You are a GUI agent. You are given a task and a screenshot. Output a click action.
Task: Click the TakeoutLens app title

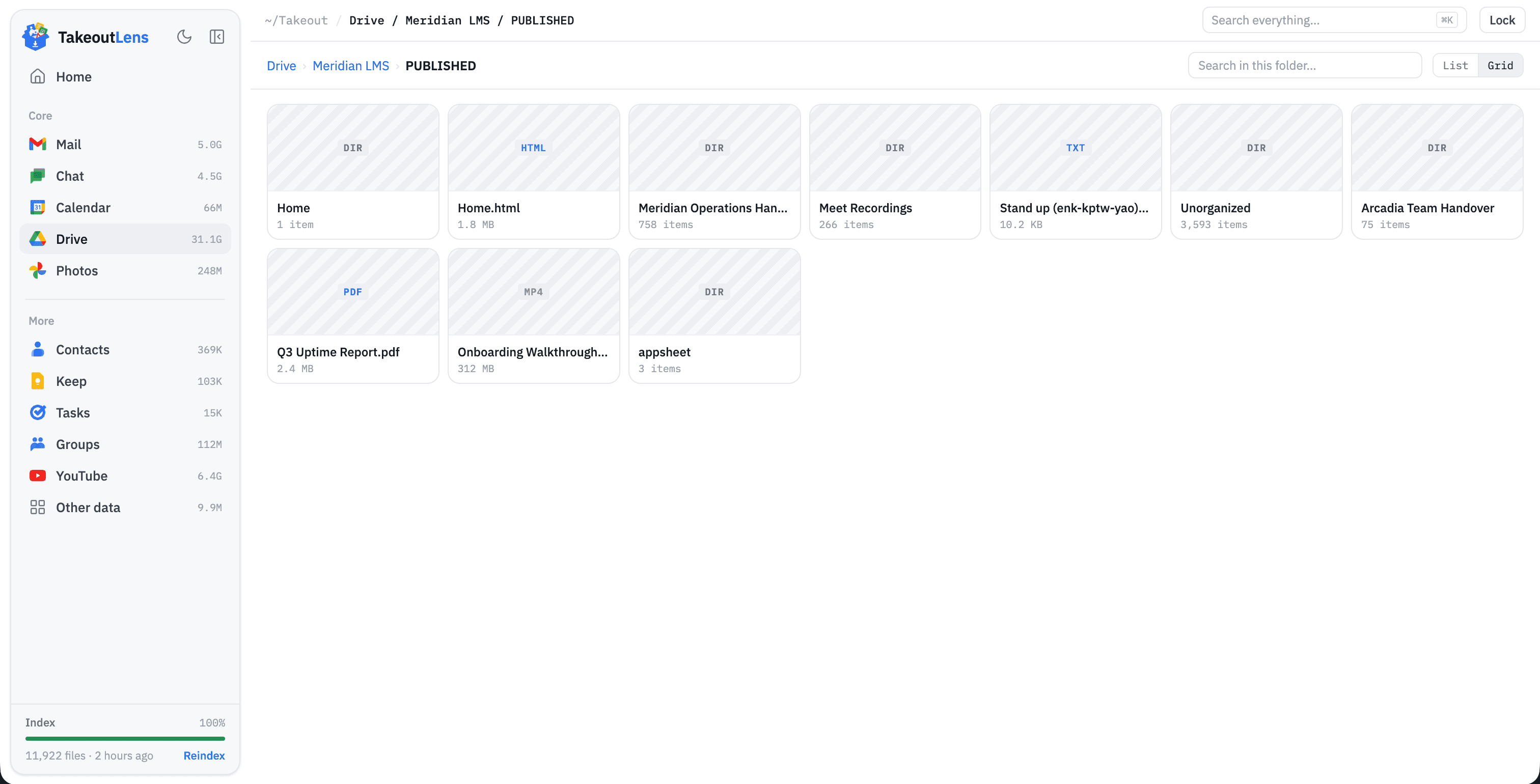103,37
